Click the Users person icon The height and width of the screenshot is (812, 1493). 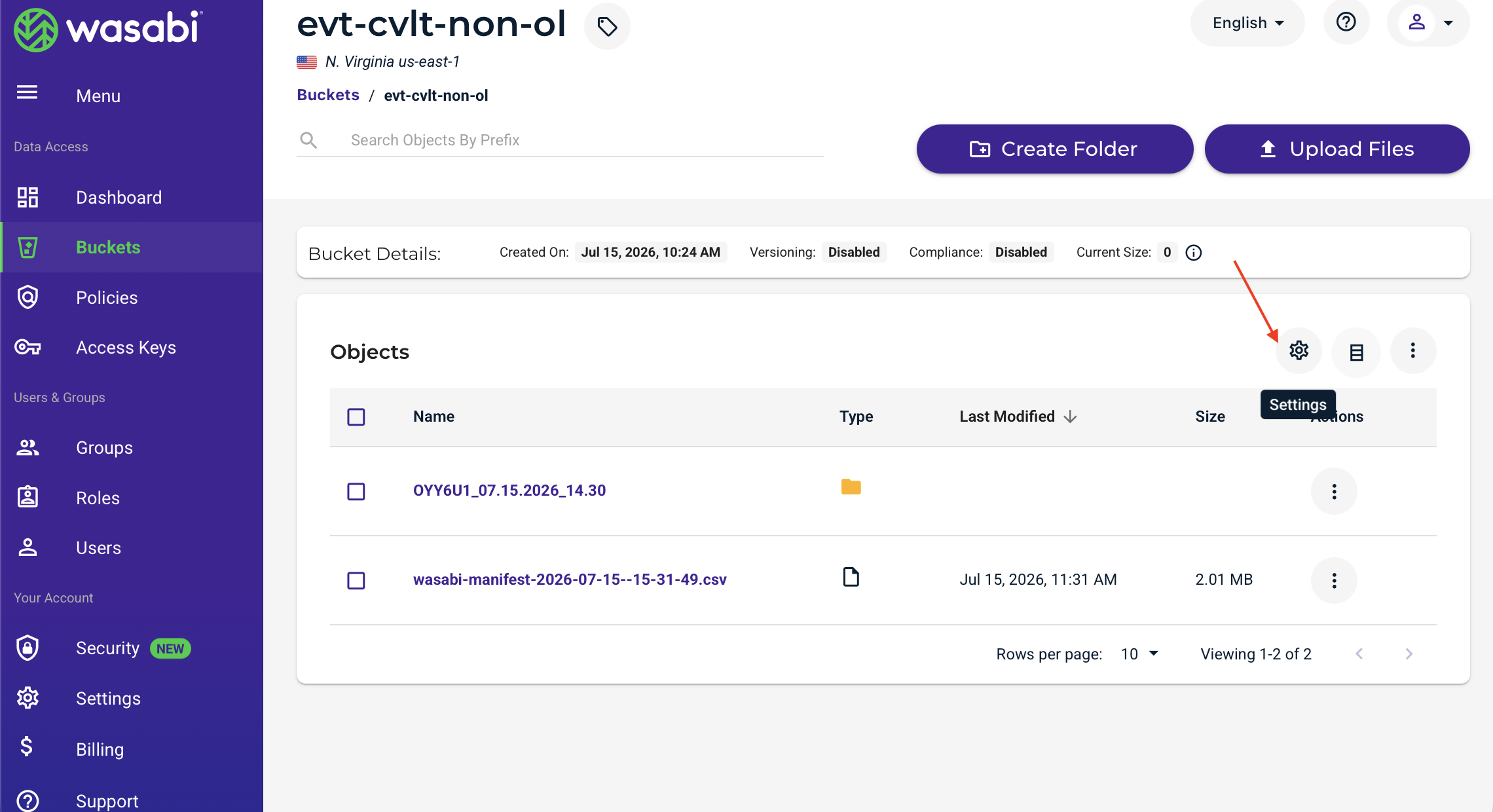[28, 547]
